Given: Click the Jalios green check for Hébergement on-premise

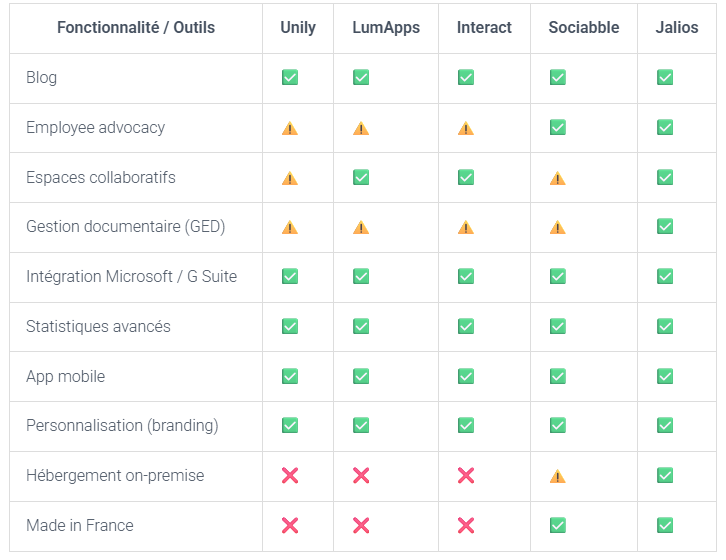Looking at the screenshot, I should (665, 475).
